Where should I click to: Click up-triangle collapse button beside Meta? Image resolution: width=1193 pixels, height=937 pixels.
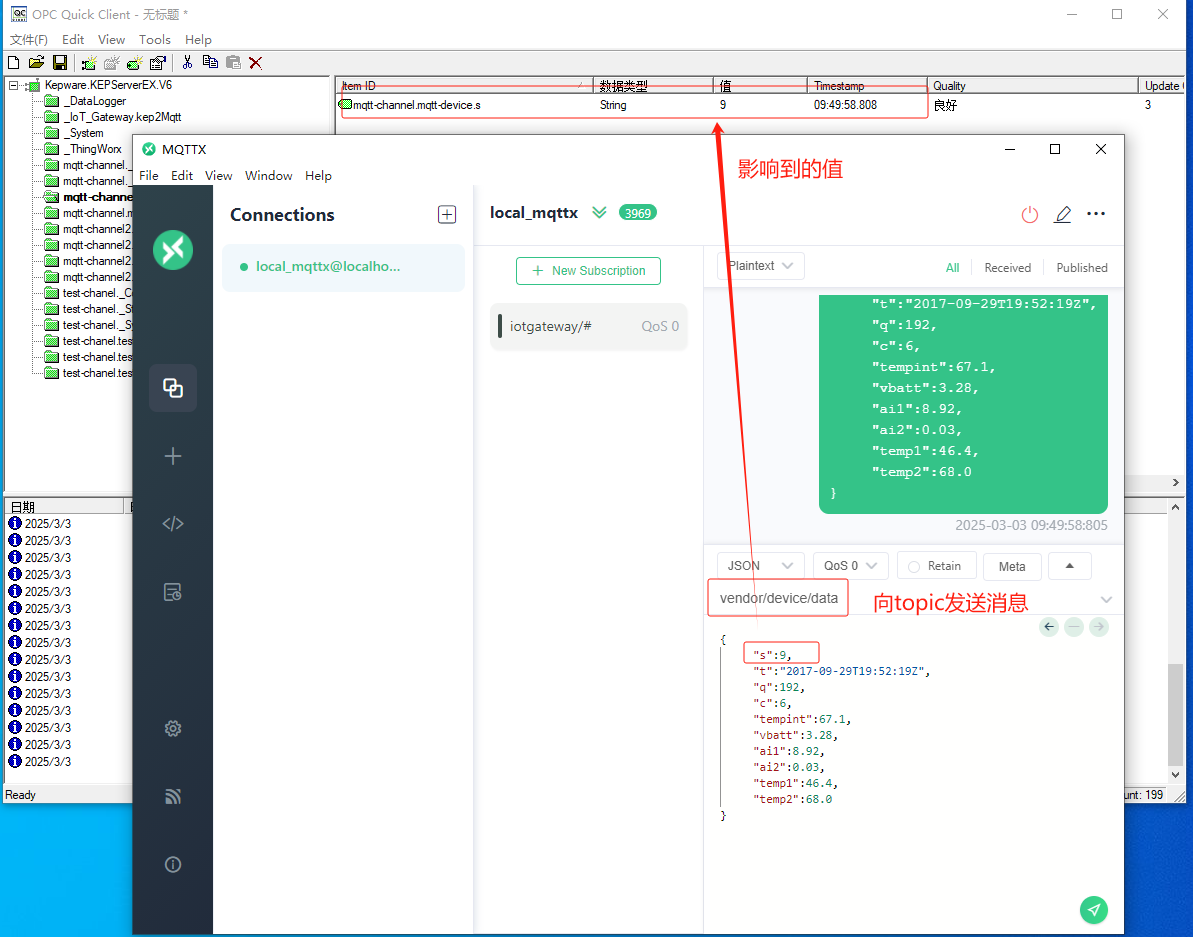pyautogui.click(x=1070, y=566)
